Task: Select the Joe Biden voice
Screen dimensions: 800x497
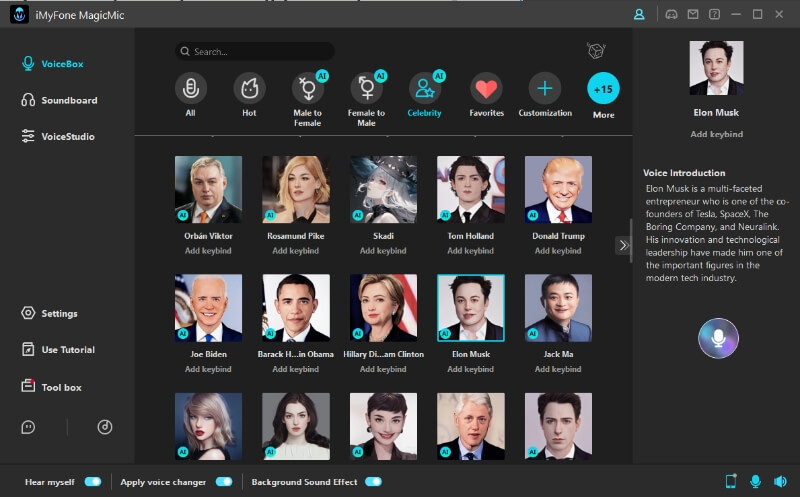Action: (208, 308)
